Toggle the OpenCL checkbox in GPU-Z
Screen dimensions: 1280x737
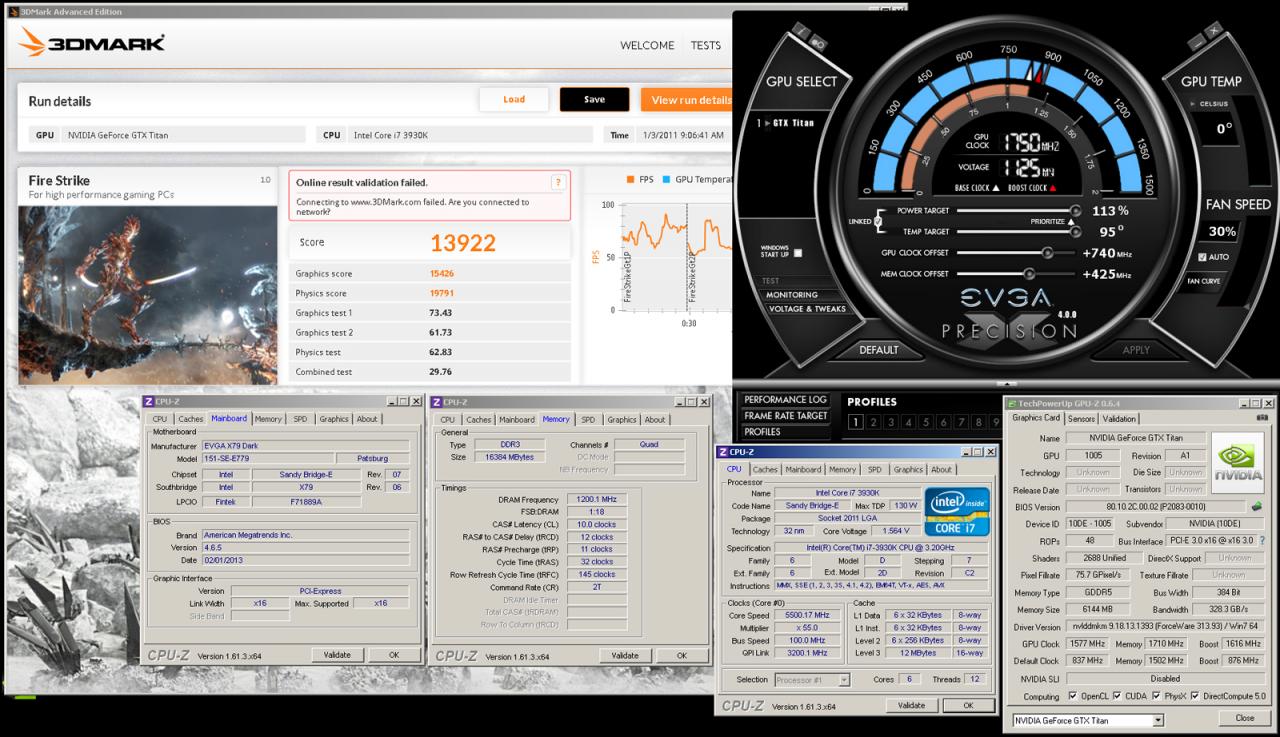pyautogui.click(x=1073, y=696)
